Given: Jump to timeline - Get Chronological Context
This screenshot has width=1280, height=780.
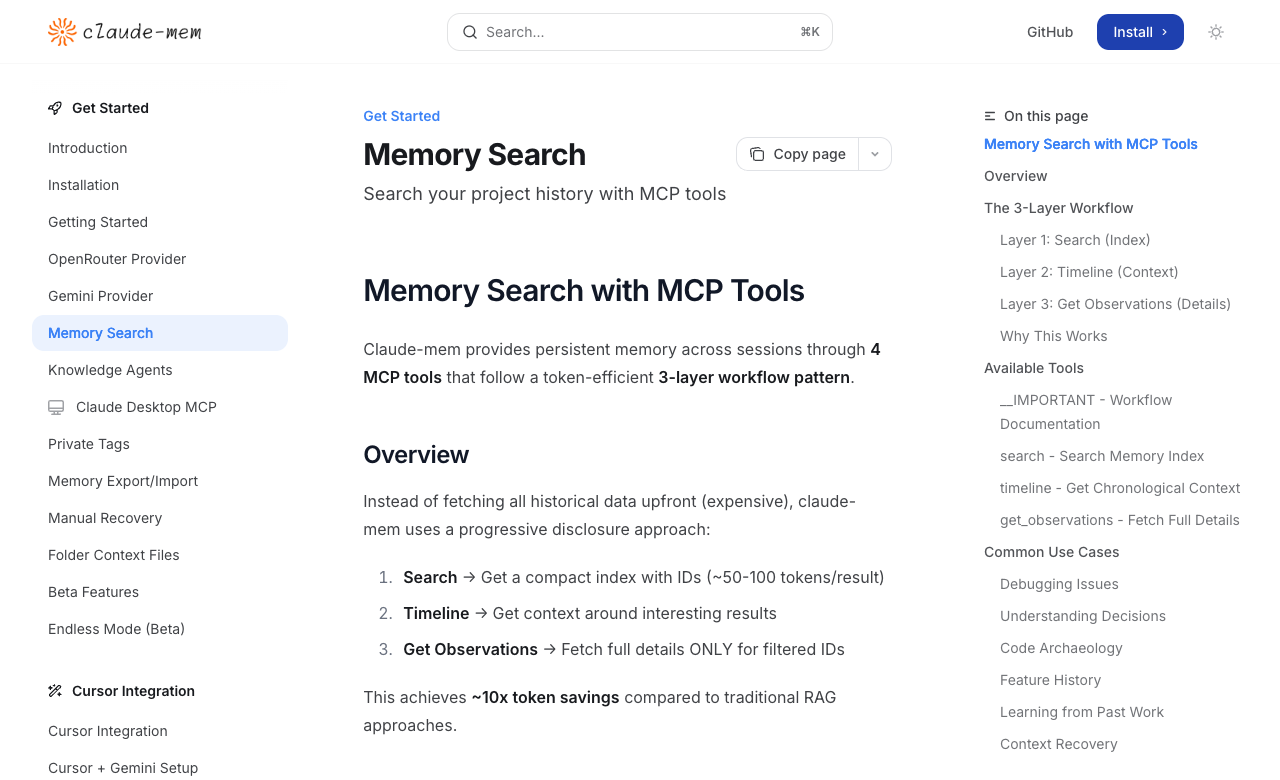Looking at the screenshot, I should (1120, 488).
